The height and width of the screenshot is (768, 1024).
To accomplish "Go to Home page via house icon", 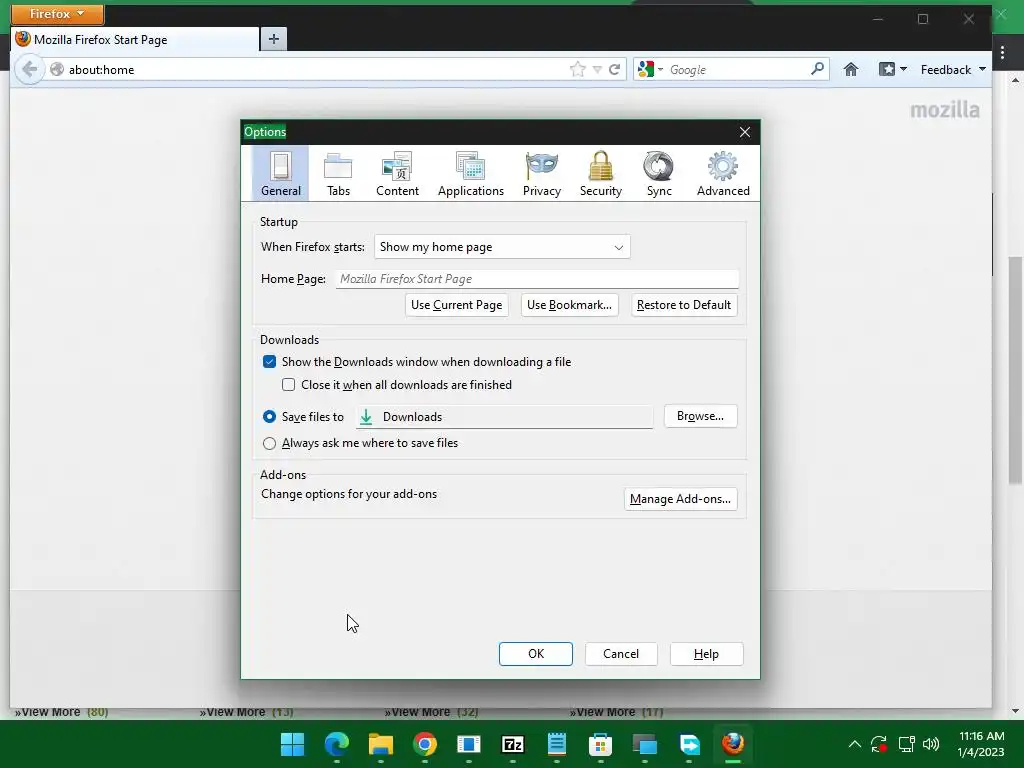I will pos(850,69).
